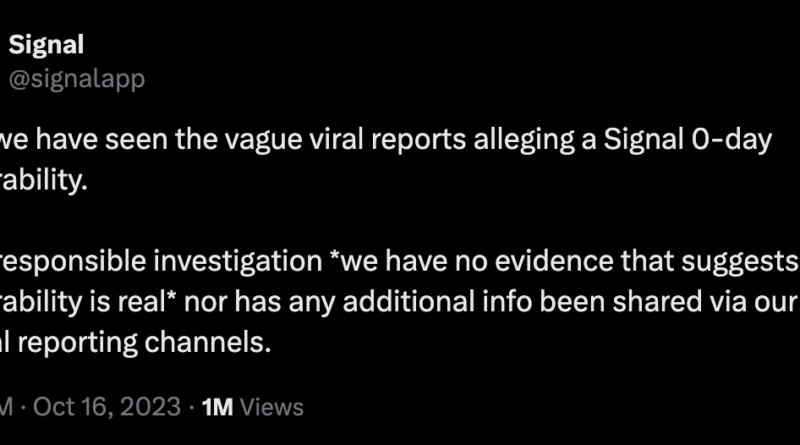
Task: Click the phrase "nor has any" in the tweet
Action: pyautogui.click(x=259, y=302)
